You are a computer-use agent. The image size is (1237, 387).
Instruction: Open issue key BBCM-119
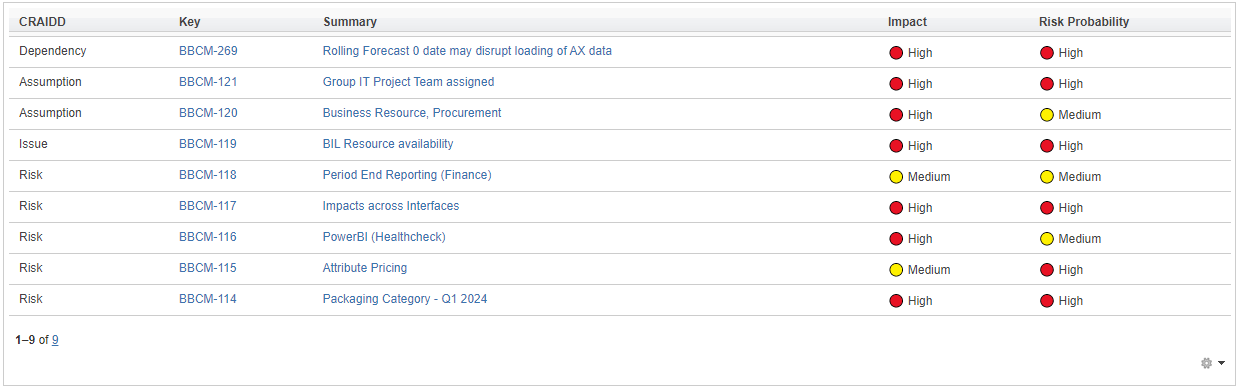point(208,144)
